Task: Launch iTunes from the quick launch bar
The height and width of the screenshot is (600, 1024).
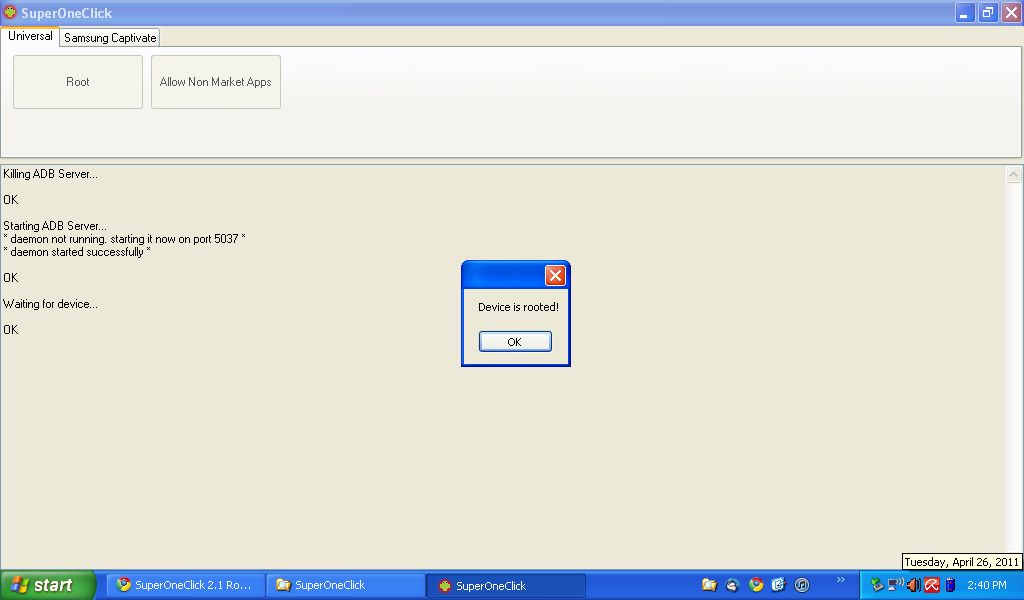Action: [804, 585]
